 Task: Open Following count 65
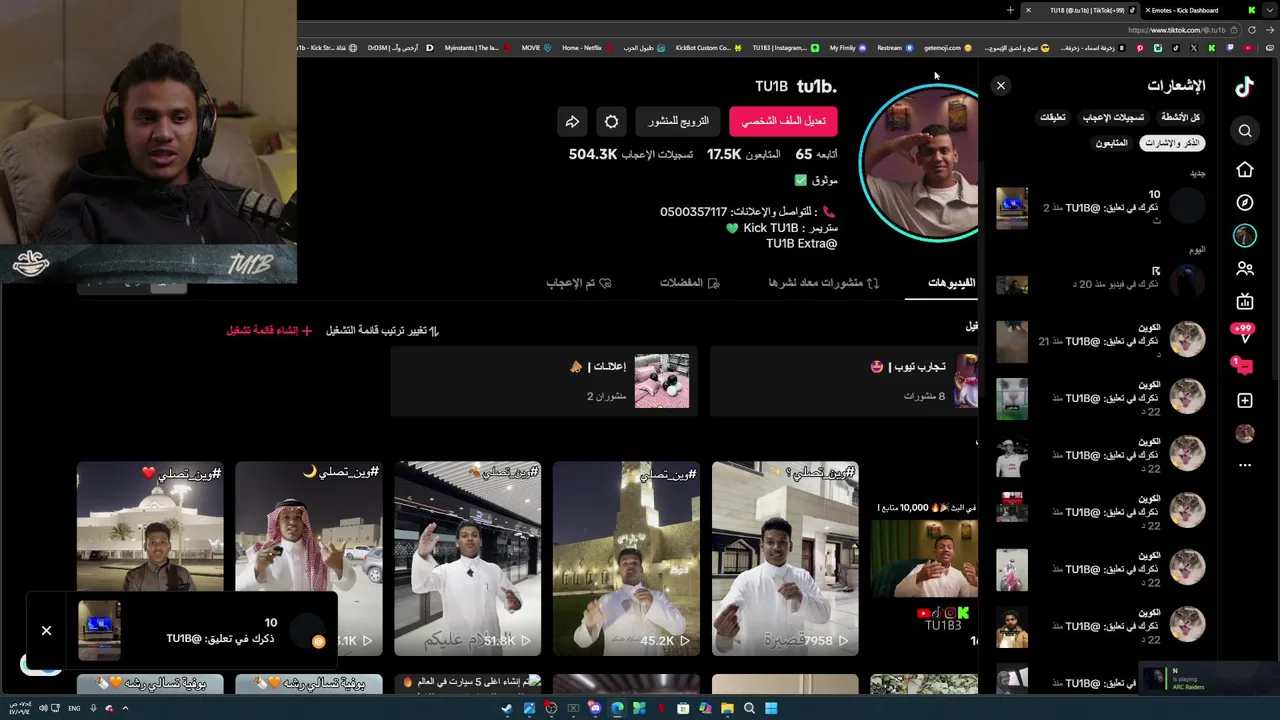816,155
